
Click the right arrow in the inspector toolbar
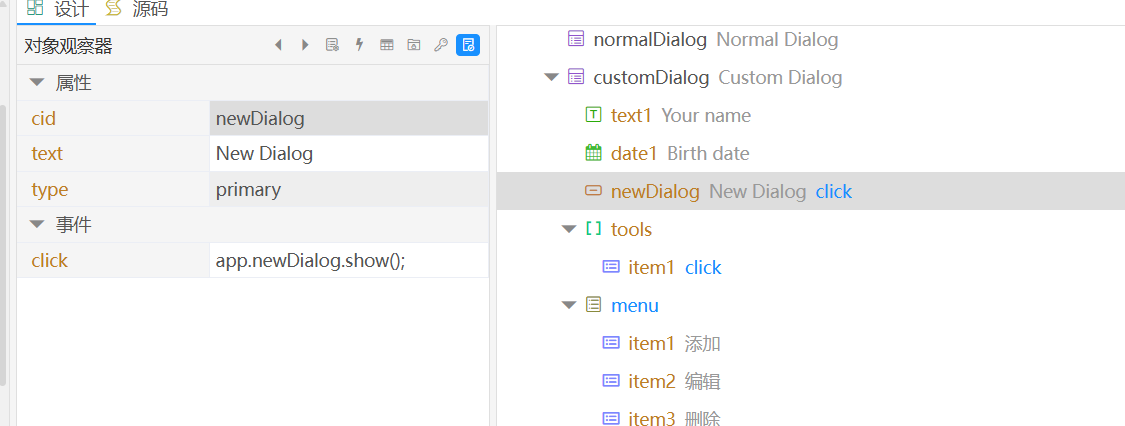tap(305, 45)
